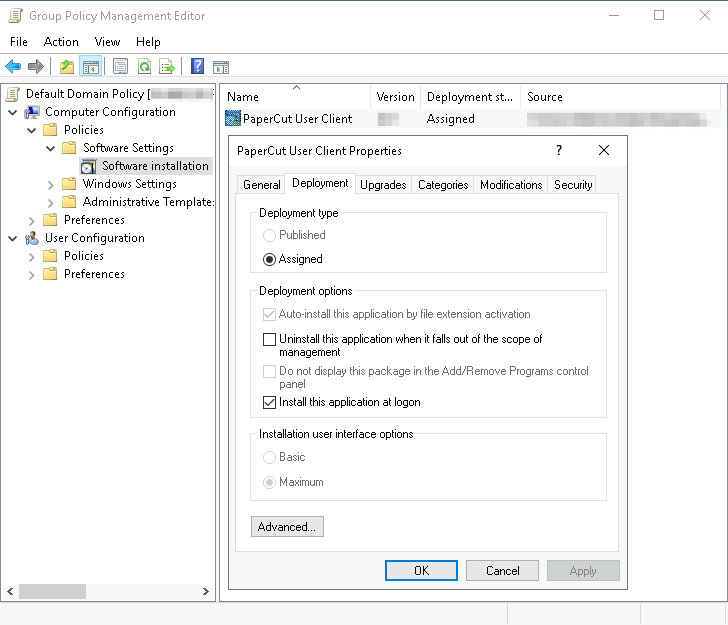Click the dialog help question mark
728x625 pixels.
click(x=559, y=150)
